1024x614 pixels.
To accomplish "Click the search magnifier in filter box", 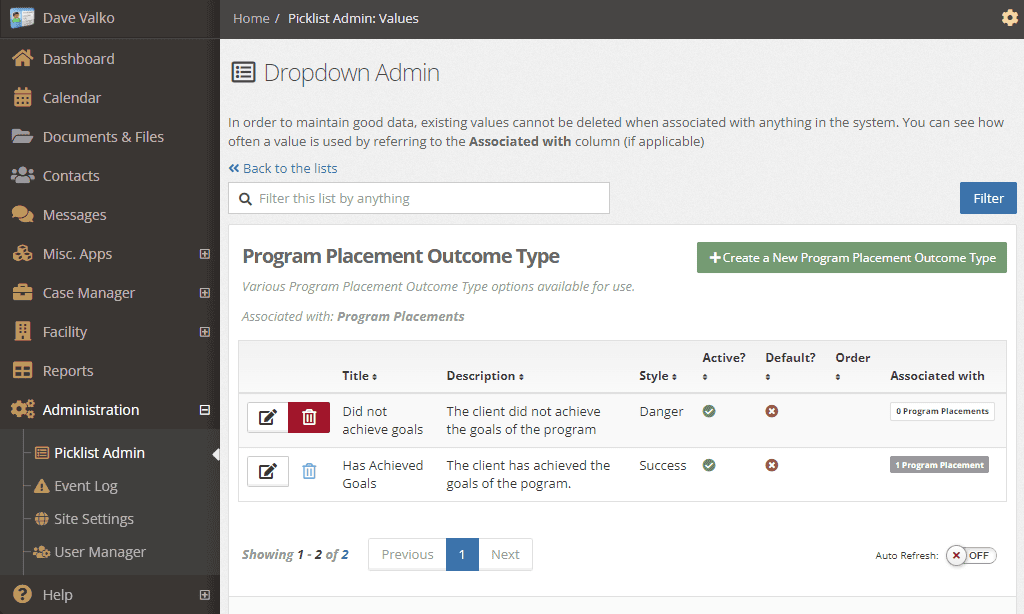I will click(x=245, y=199).
